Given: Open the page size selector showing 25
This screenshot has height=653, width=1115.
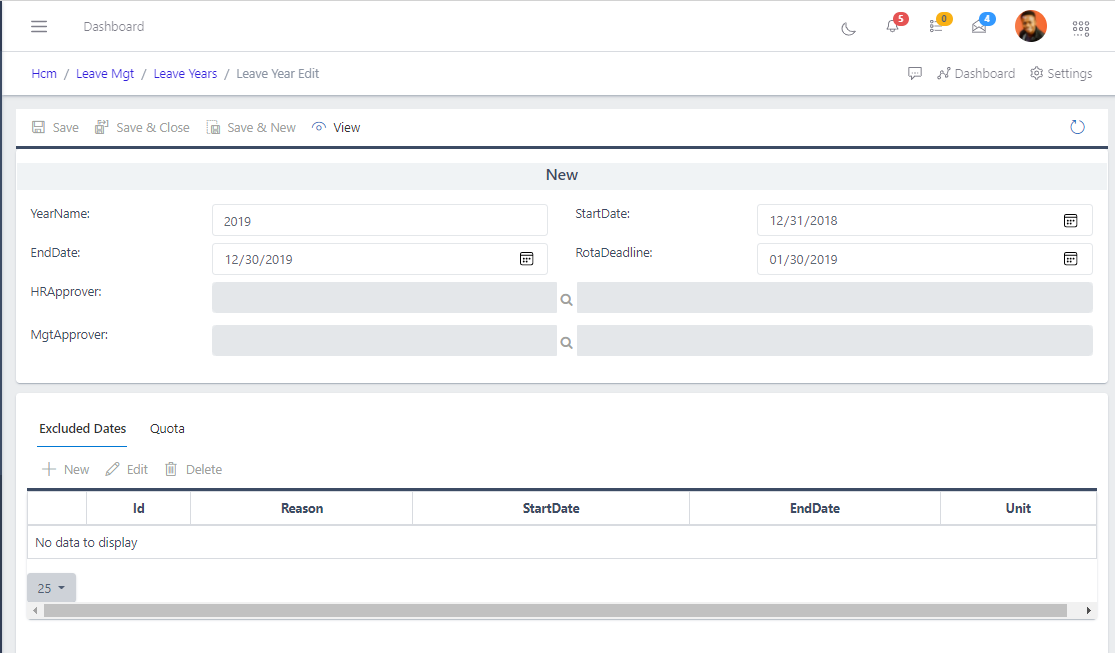Looking at the screenshot, I should [50, 587].
